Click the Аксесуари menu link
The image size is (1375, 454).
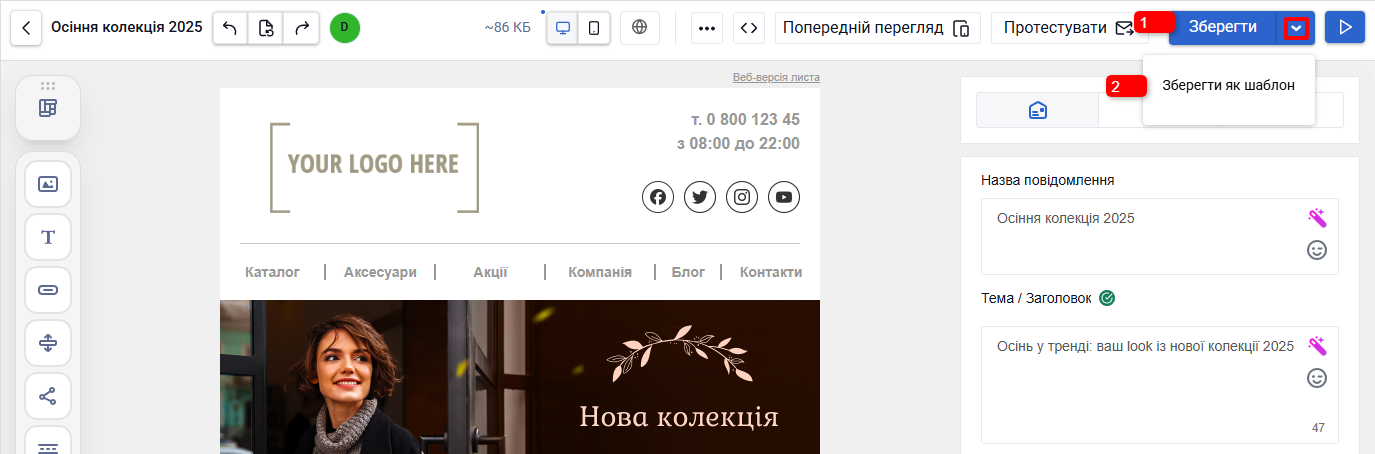point(380,272)
